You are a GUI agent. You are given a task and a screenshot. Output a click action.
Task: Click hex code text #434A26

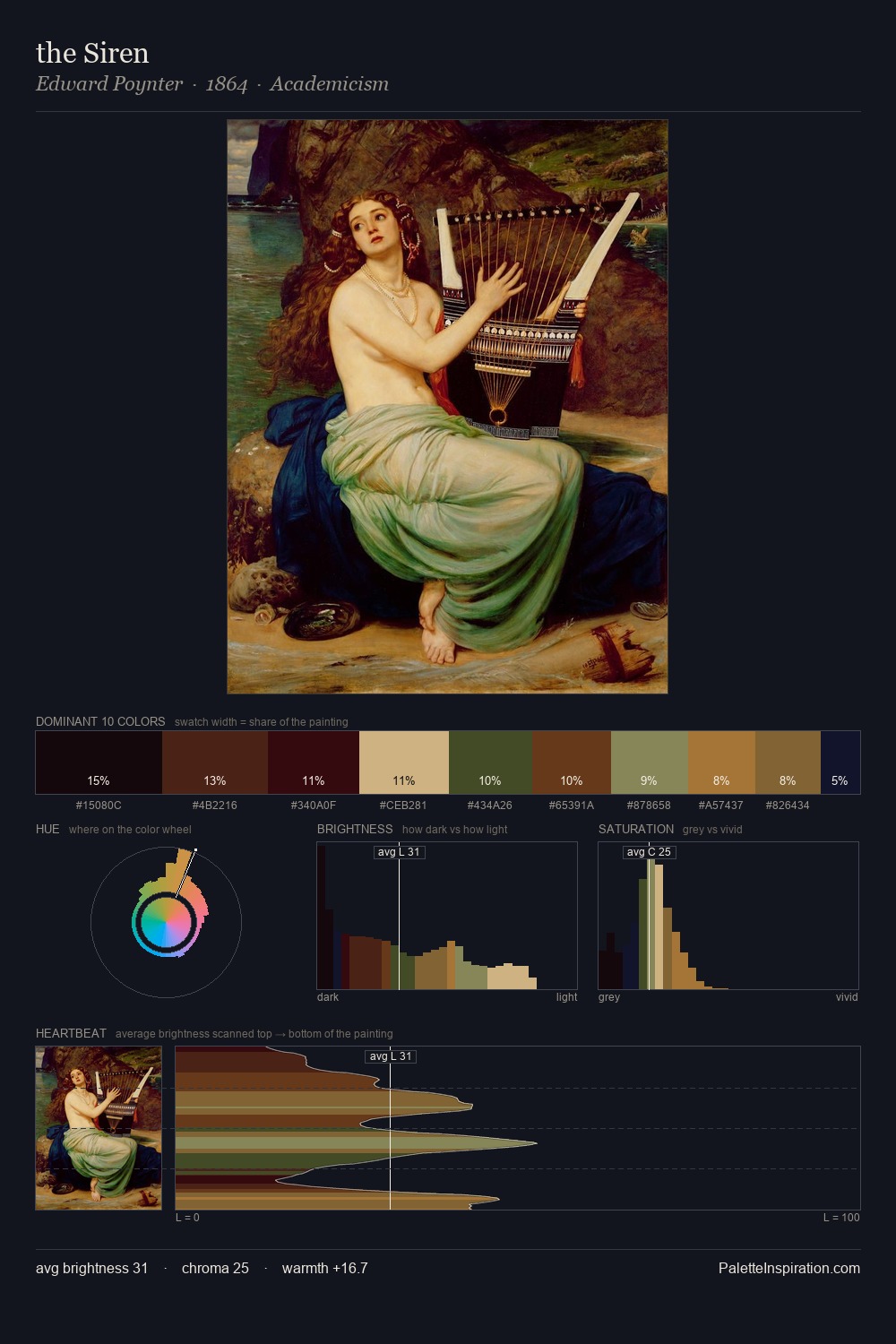tap(490, 806)
